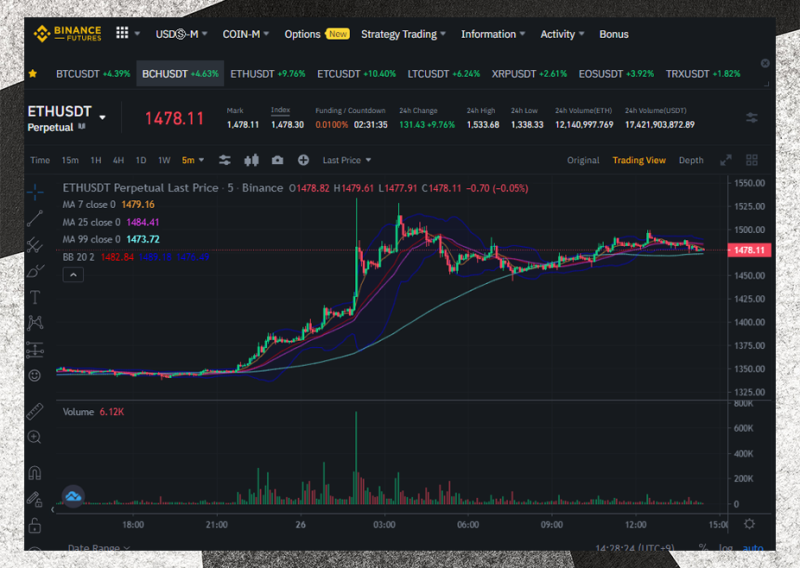The height and width of the screenshot is (568, 800).
Task: Select the 4H interval
Action: coord(118,160)
